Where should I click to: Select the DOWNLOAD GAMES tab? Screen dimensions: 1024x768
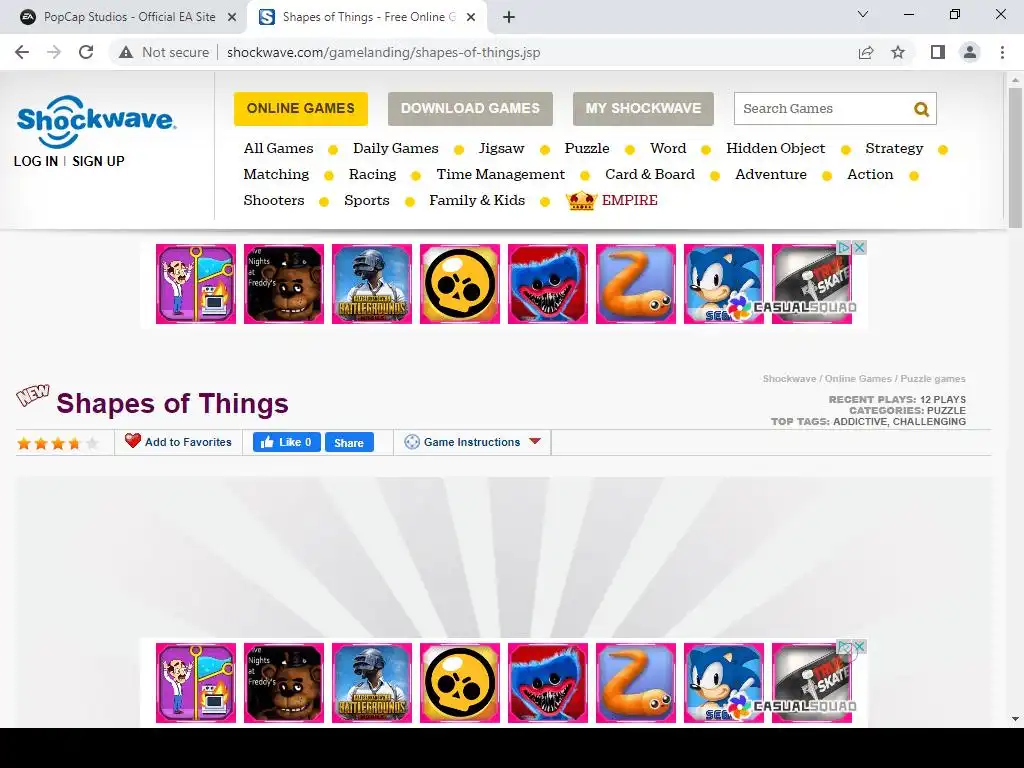[x=470, y=108]
